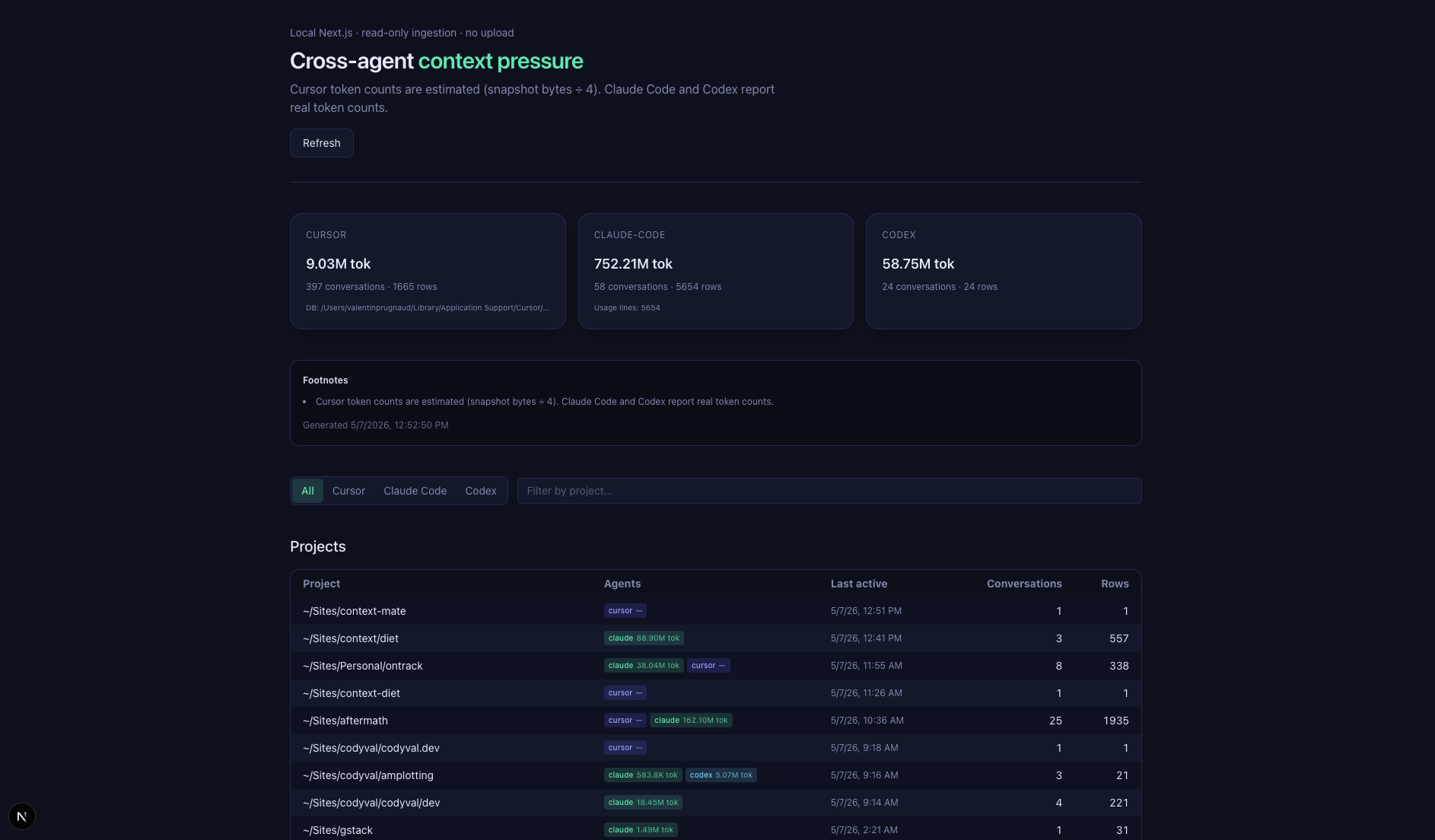This screenshot has height=840, width=1435.
Task: Click the 5/7/26, 10:36 AM last active time
Action: pos(867,721)
